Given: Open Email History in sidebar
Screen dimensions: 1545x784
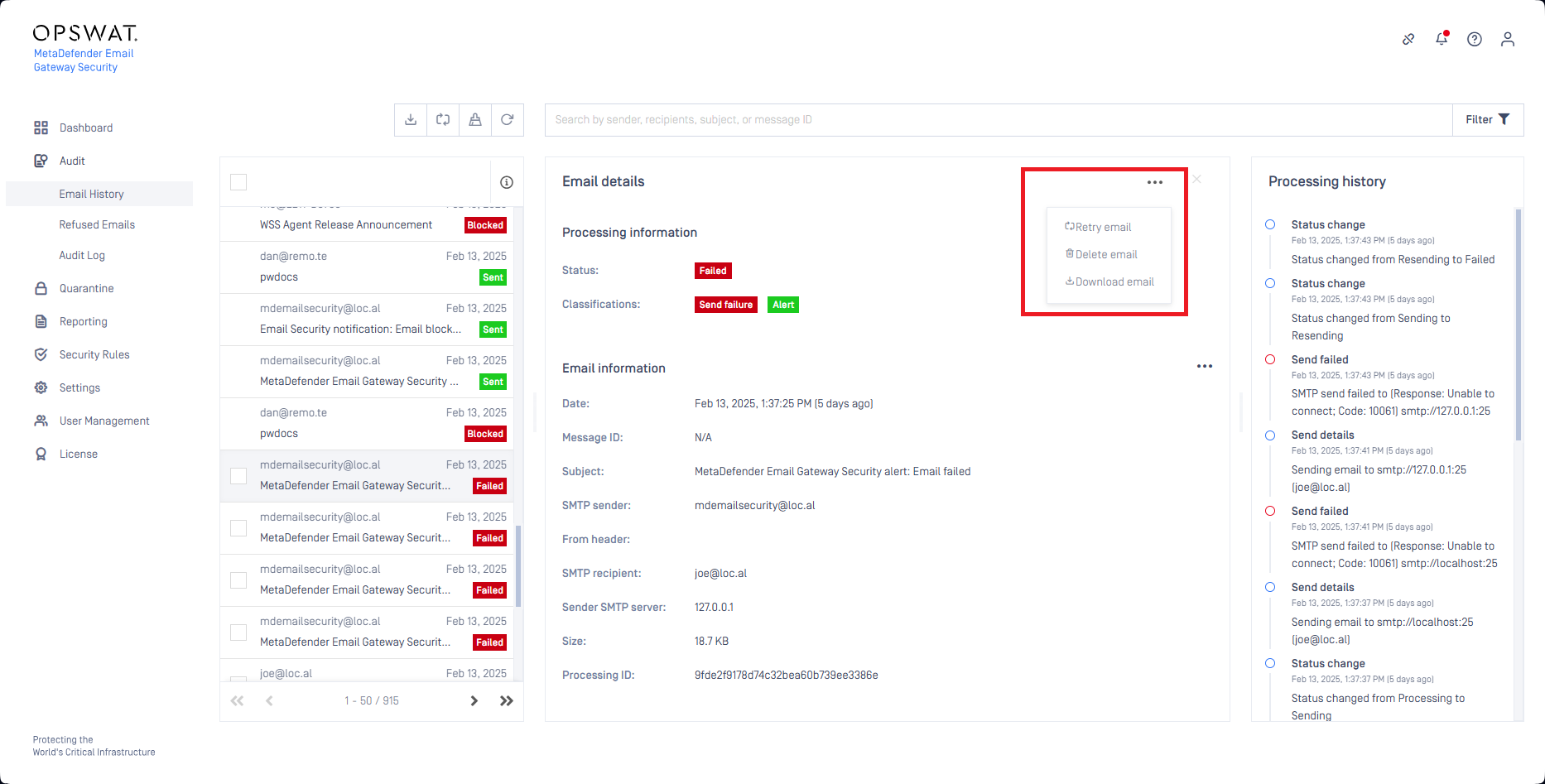Looking at the screenshot, I should coord(99,194).
